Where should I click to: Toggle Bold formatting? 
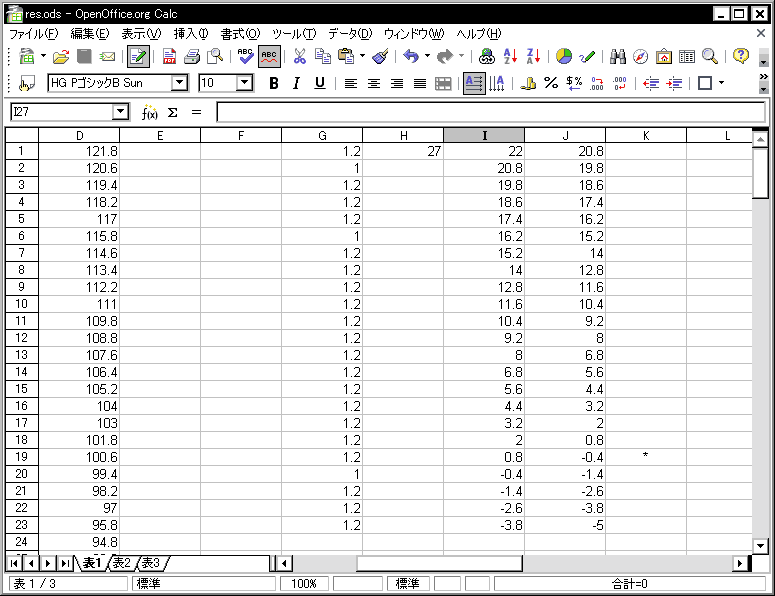tap(274, 84)
